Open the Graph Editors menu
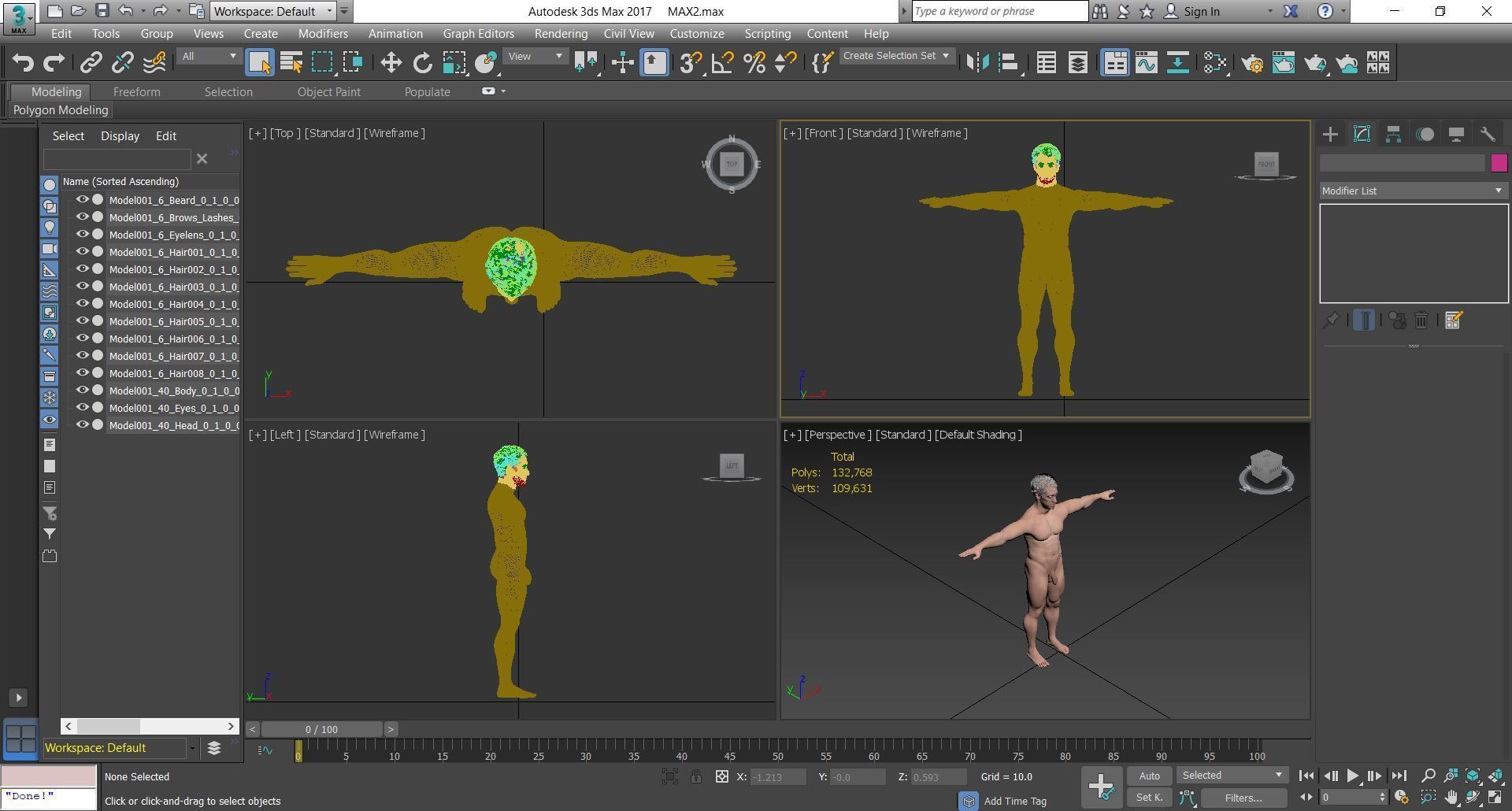This screenshot has height=811, width=1512. click(x=478, y=34)
